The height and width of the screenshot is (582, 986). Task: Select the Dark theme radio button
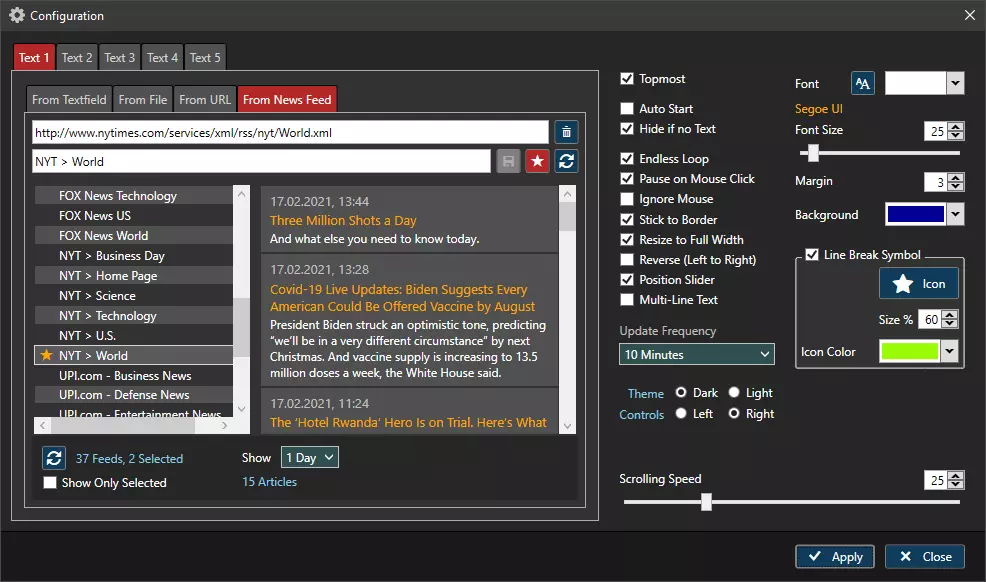point(681,392)
